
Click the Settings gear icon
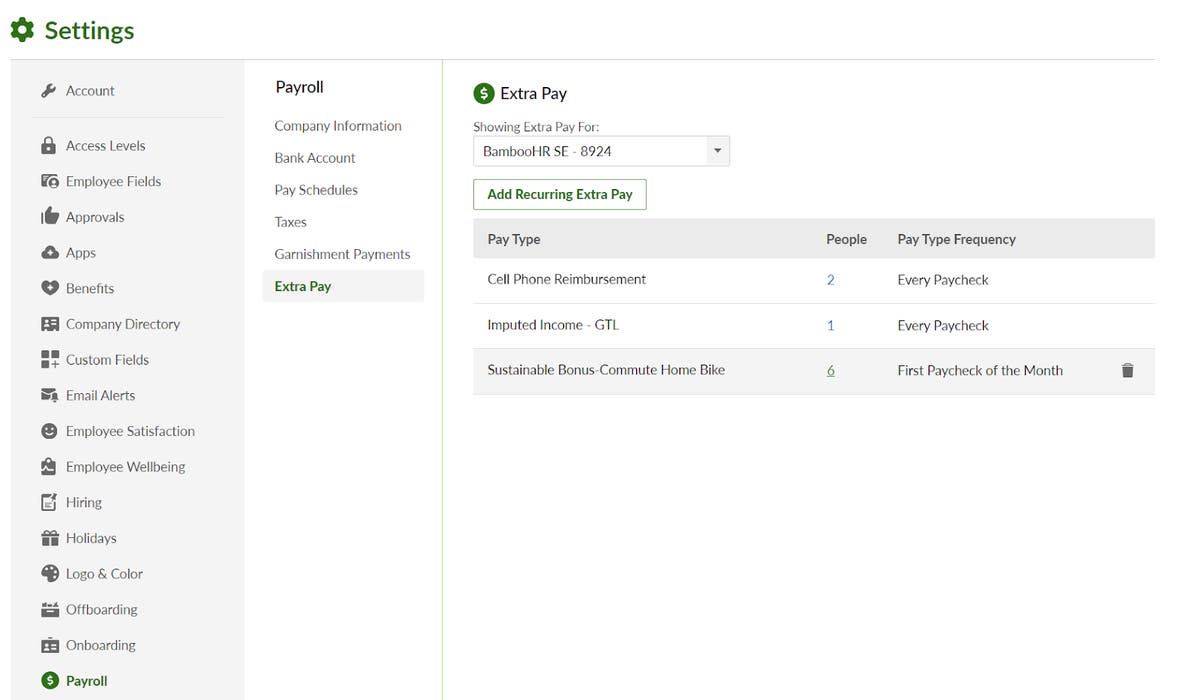coord(22,30)
